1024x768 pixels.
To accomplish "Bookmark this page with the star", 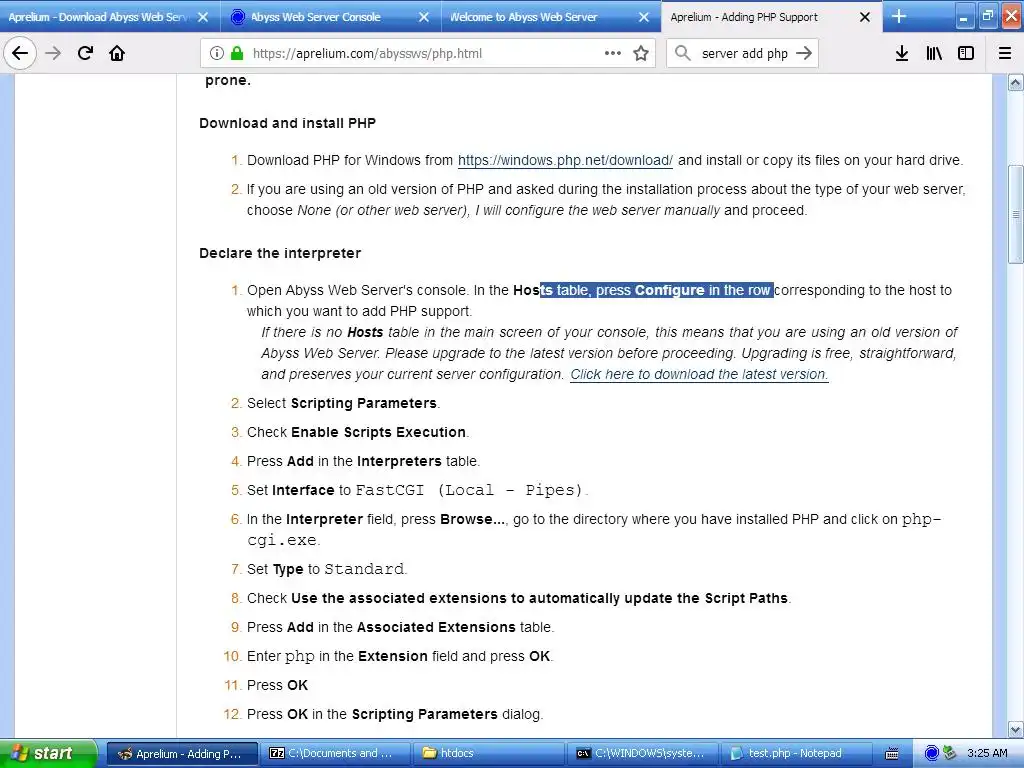I will click(641, 53).
